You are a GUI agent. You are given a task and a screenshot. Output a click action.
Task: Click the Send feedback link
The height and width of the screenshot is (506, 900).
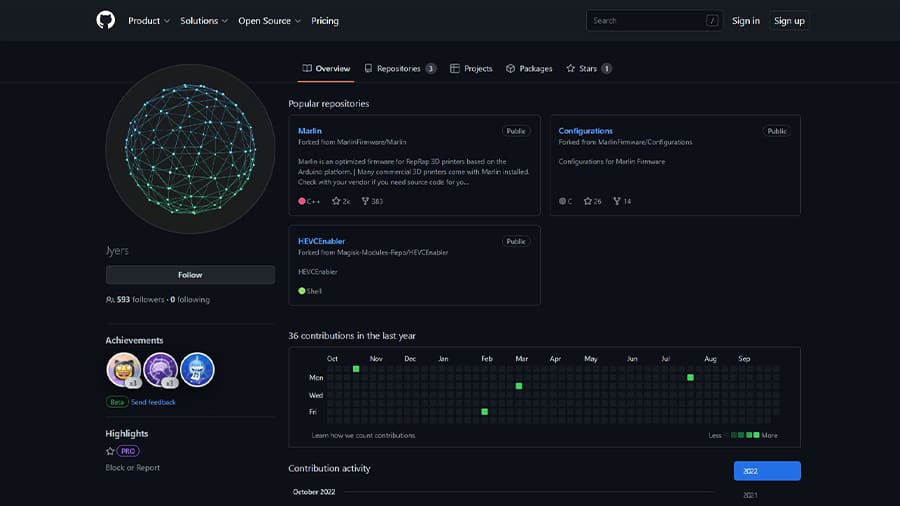pyautogui.click(x=153, y=402)
